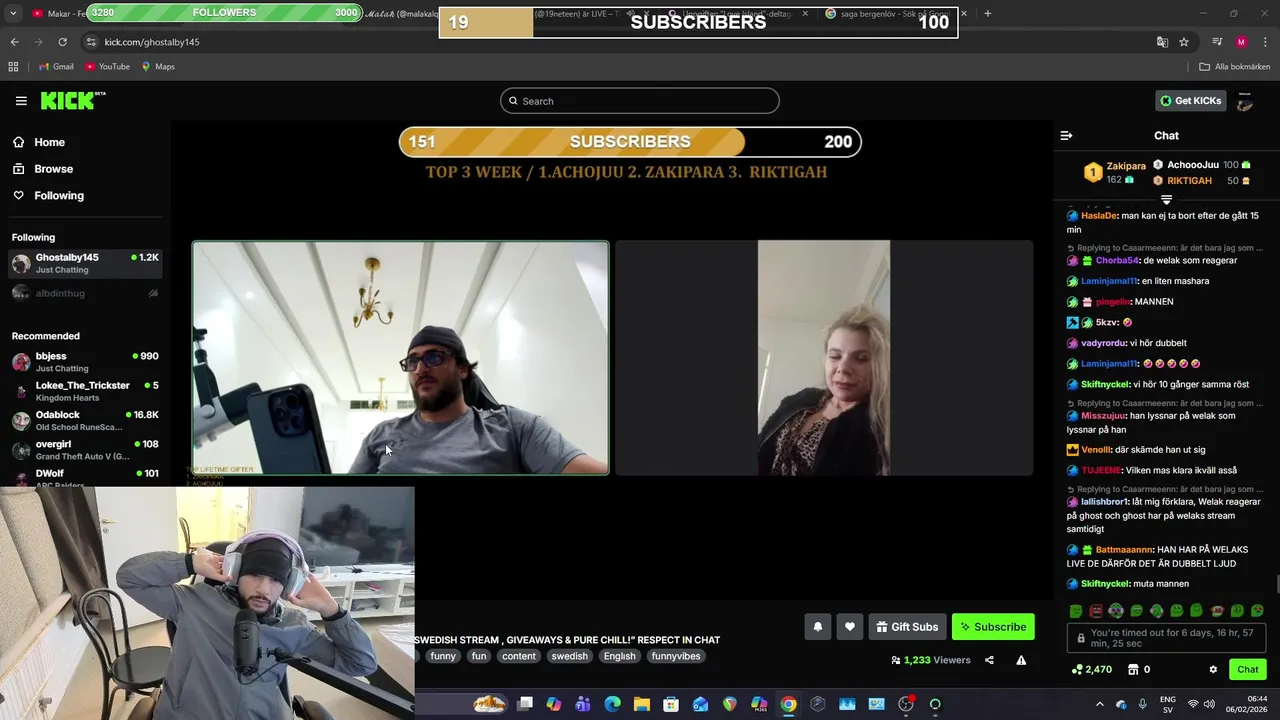
Task: Click the woman's webcam video tile
Action: (x=824, y=358)
